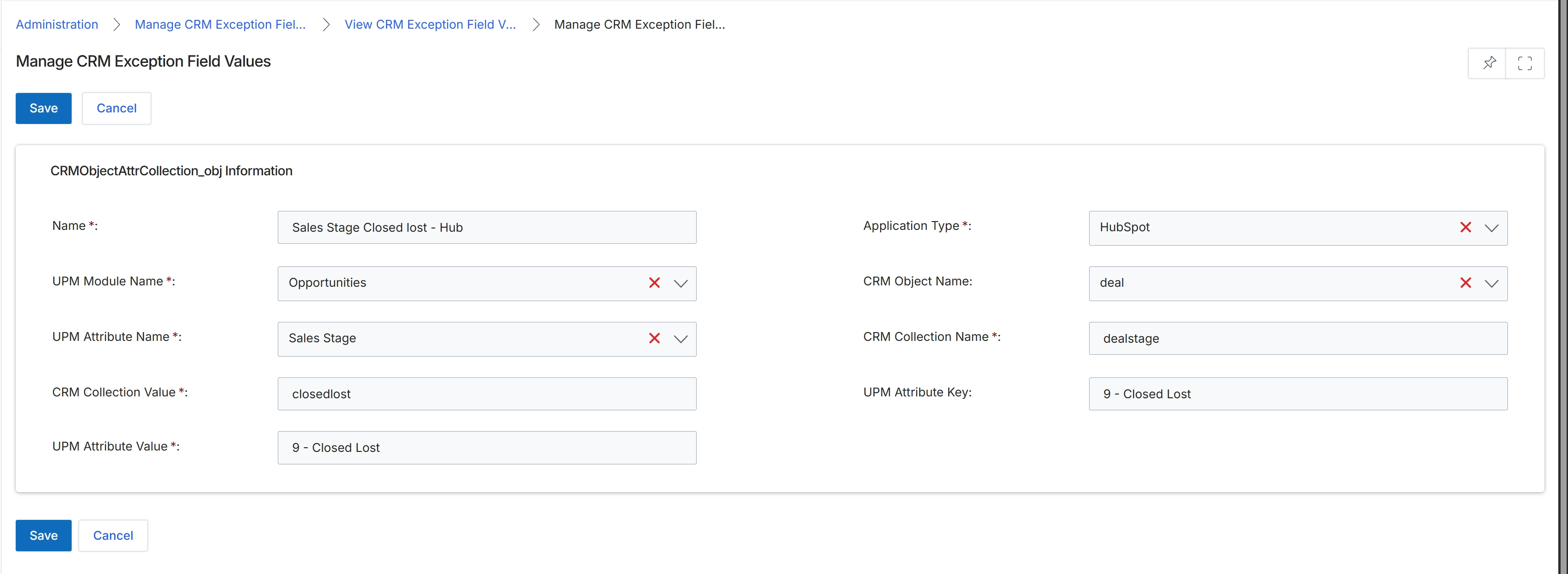Open the UPM Module Name dropdown arrow

(x=680, y=284)
